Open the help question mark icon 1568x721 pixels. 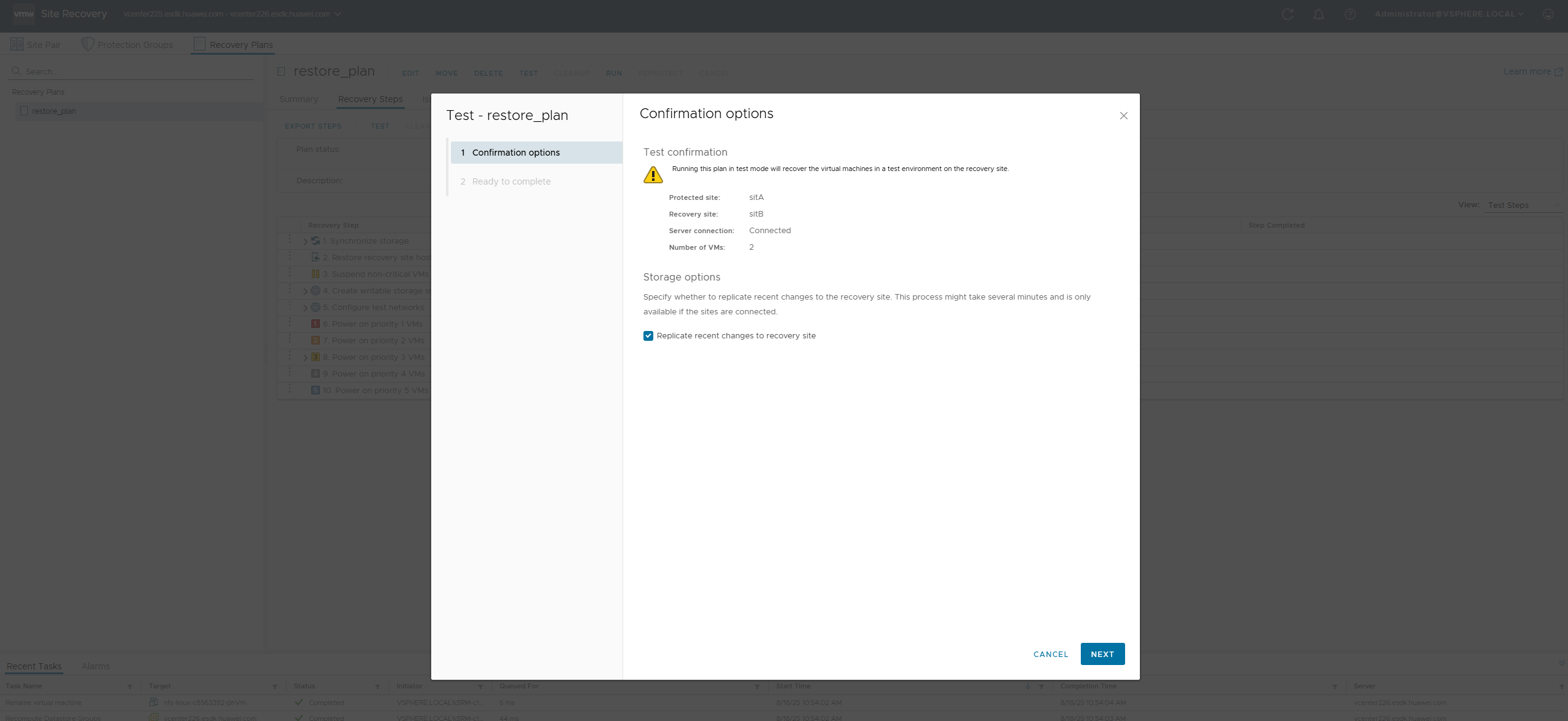coord(1350,14)
